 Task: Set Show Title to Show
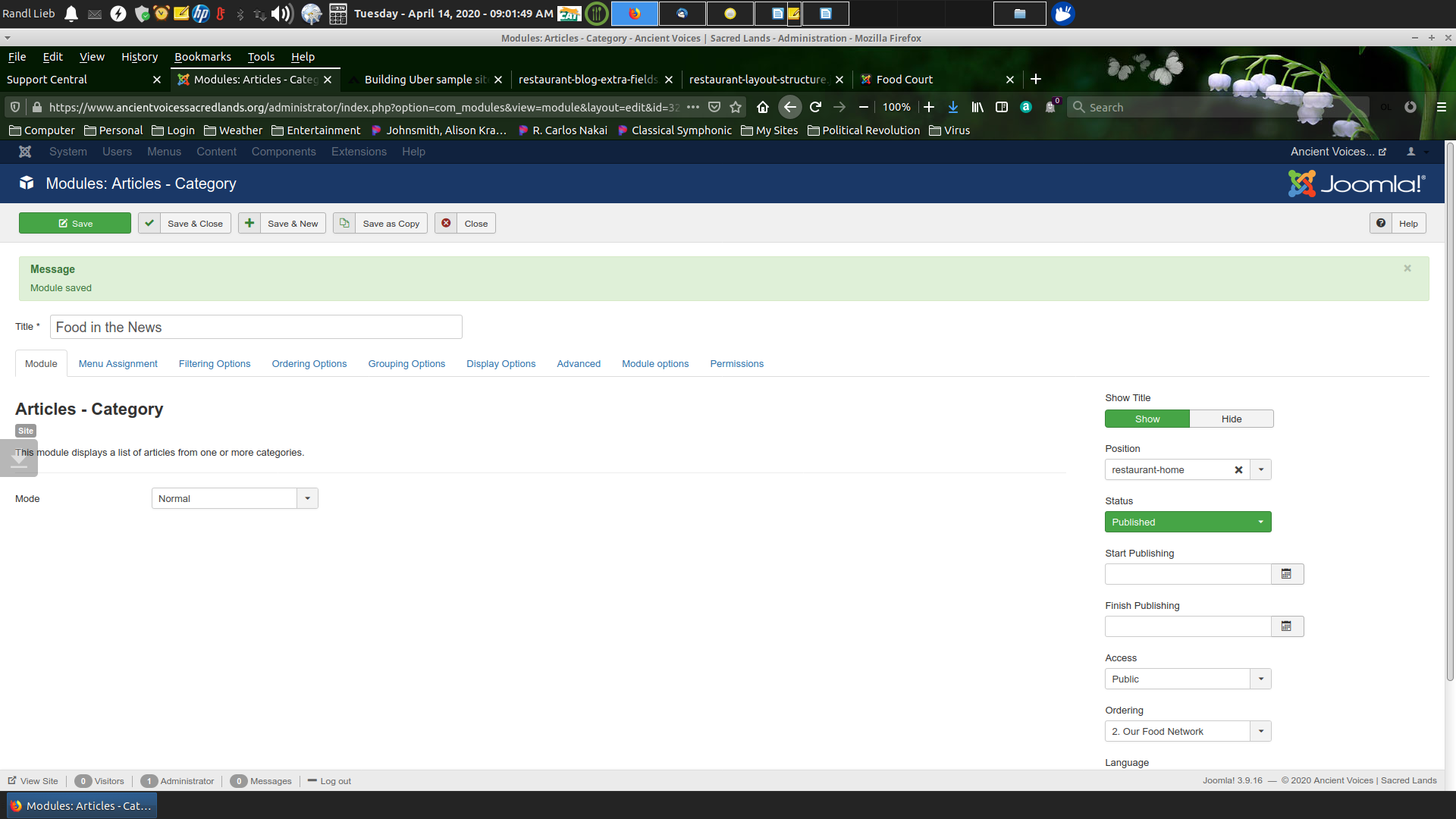click(1147, 419)
